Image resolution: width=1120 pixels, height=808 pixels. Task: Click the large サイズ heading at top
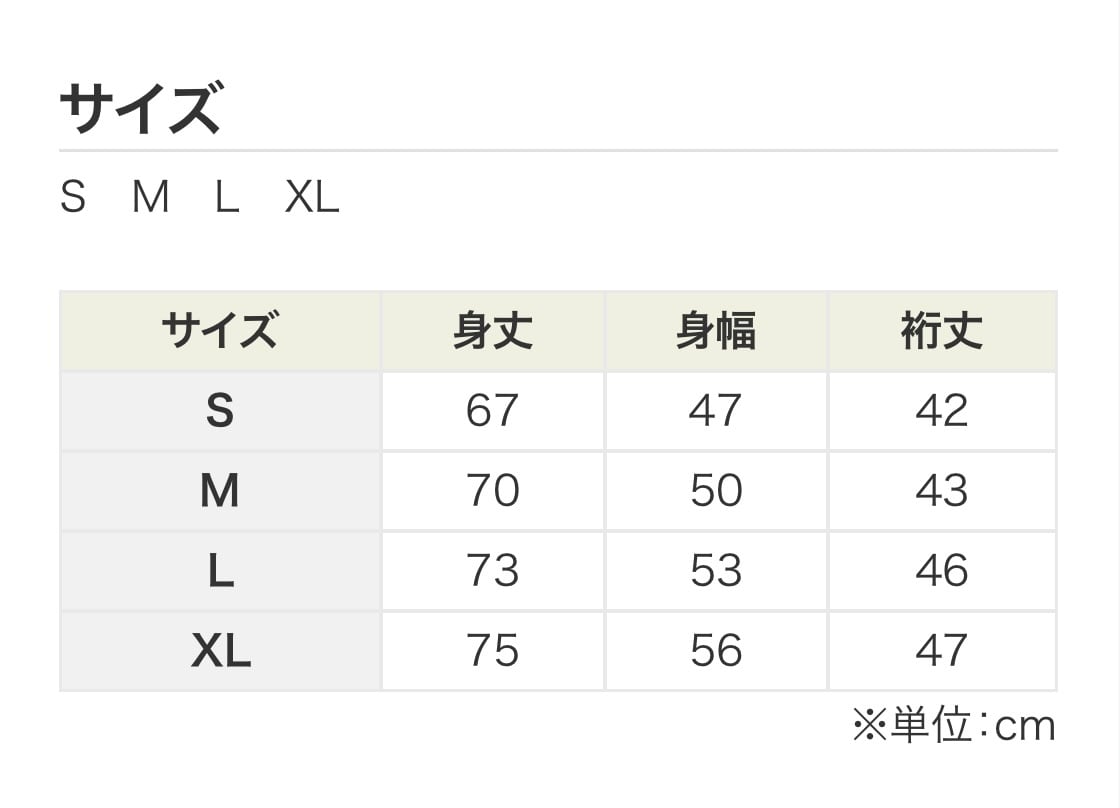click(140, 109)
